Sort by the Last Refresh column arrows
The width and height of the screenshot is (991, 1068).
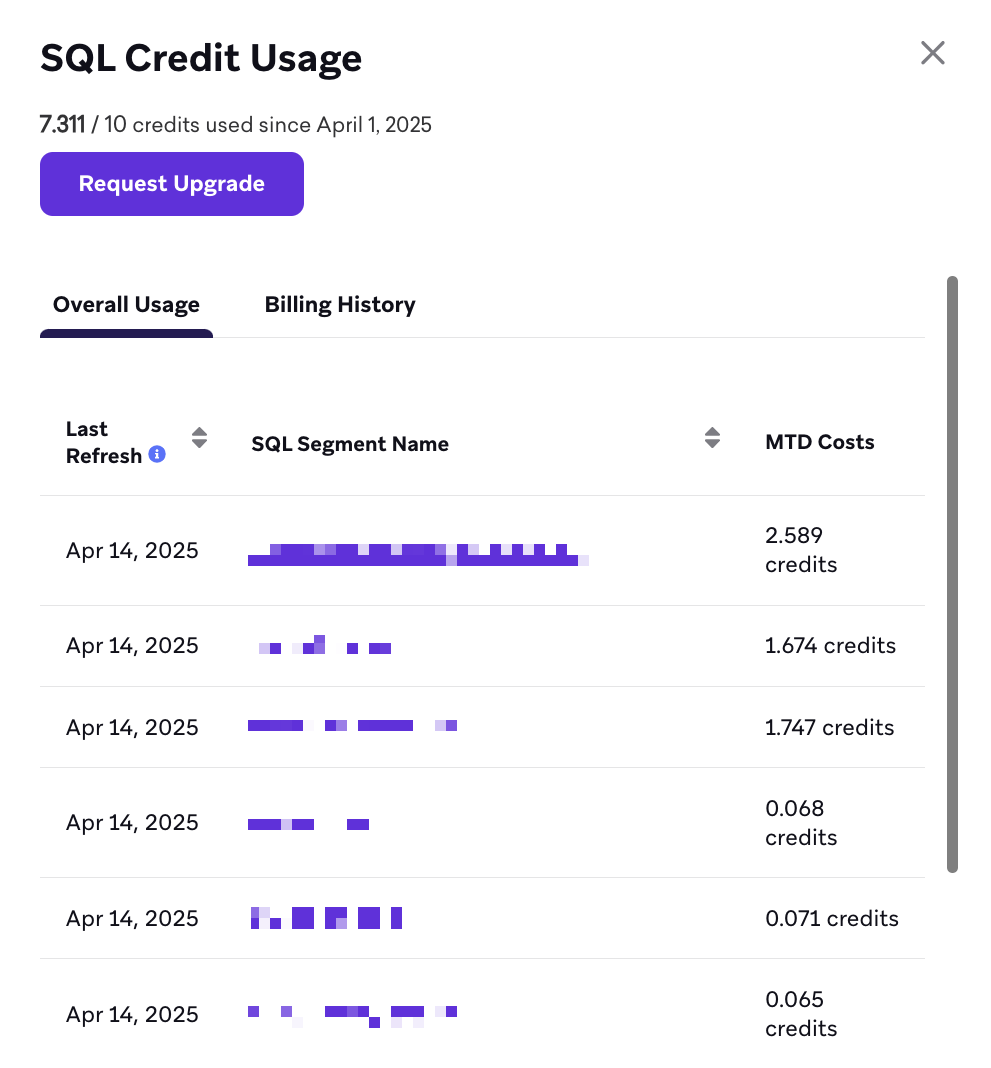click(x=199, y=437)
